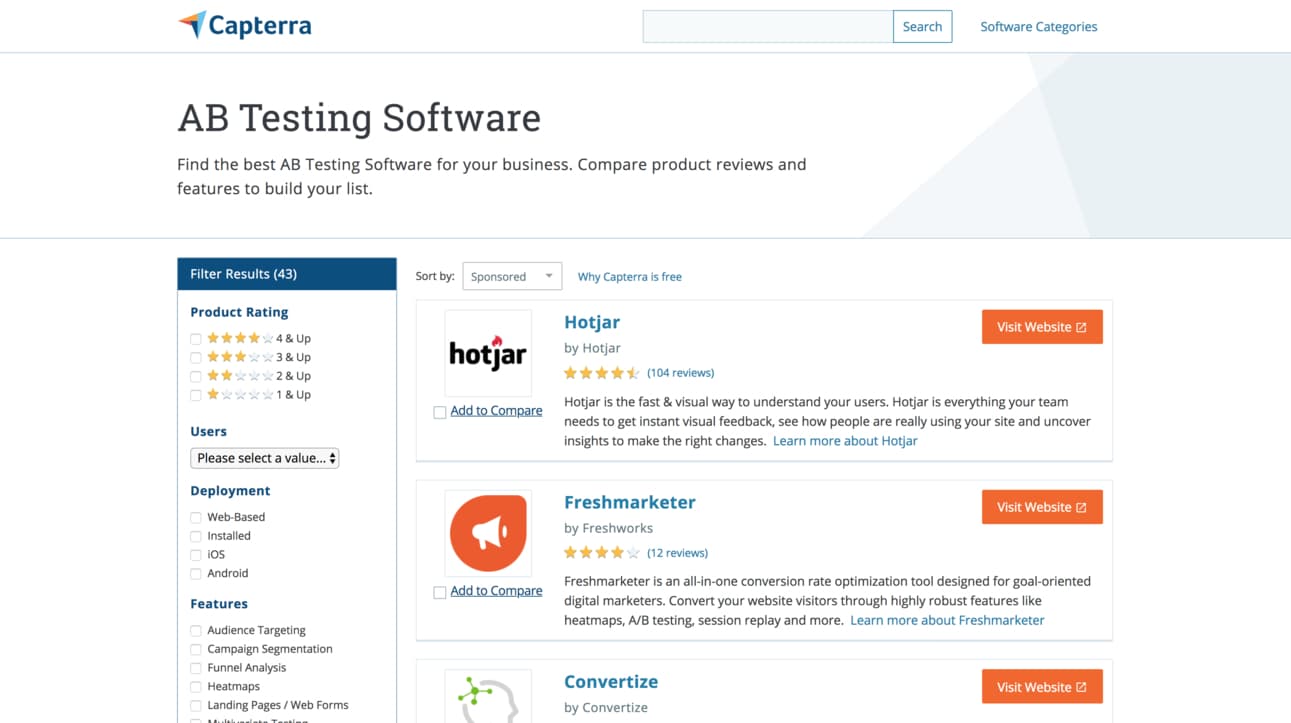Enable Web-Based deployment filter
This screenshot has width=1291, height=723.
point(196,518)
